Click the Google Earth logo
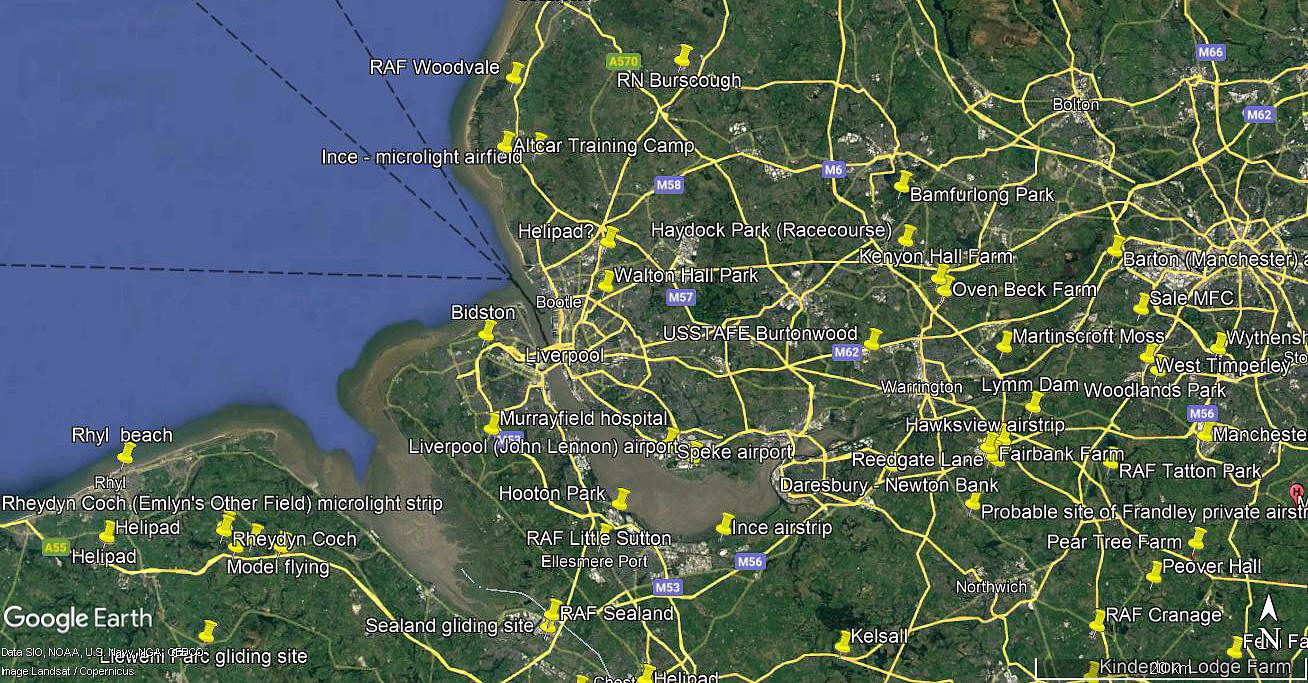Screen dimensions: 1308x683 tap(79, 618)
